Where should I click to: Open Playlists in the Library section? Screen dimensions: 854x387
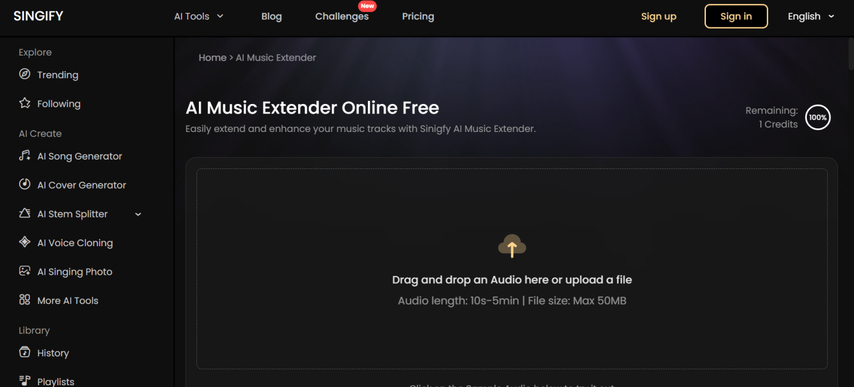click(x=56, y=382)
